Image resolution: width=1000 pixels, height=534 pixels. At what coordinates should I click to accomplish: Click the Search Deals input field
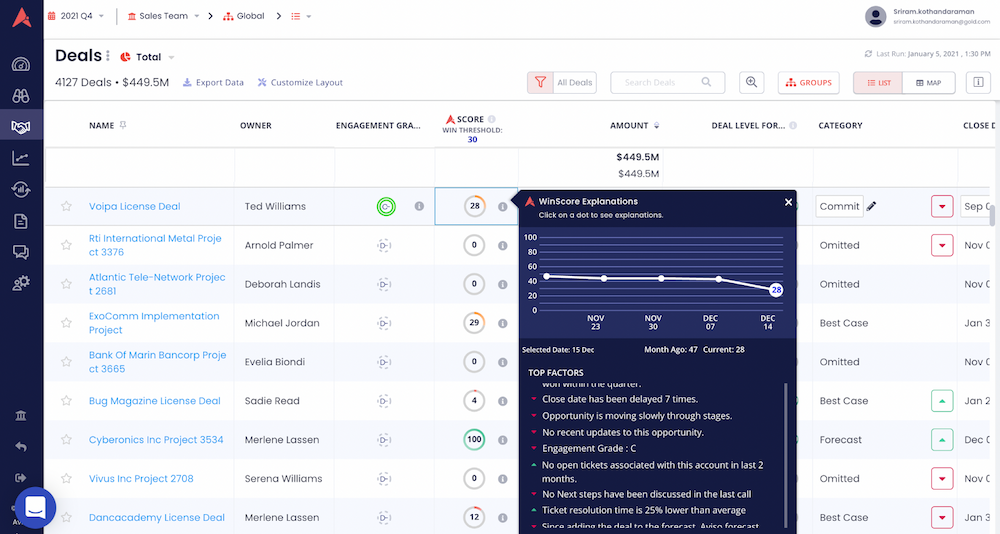click(667, 82)
